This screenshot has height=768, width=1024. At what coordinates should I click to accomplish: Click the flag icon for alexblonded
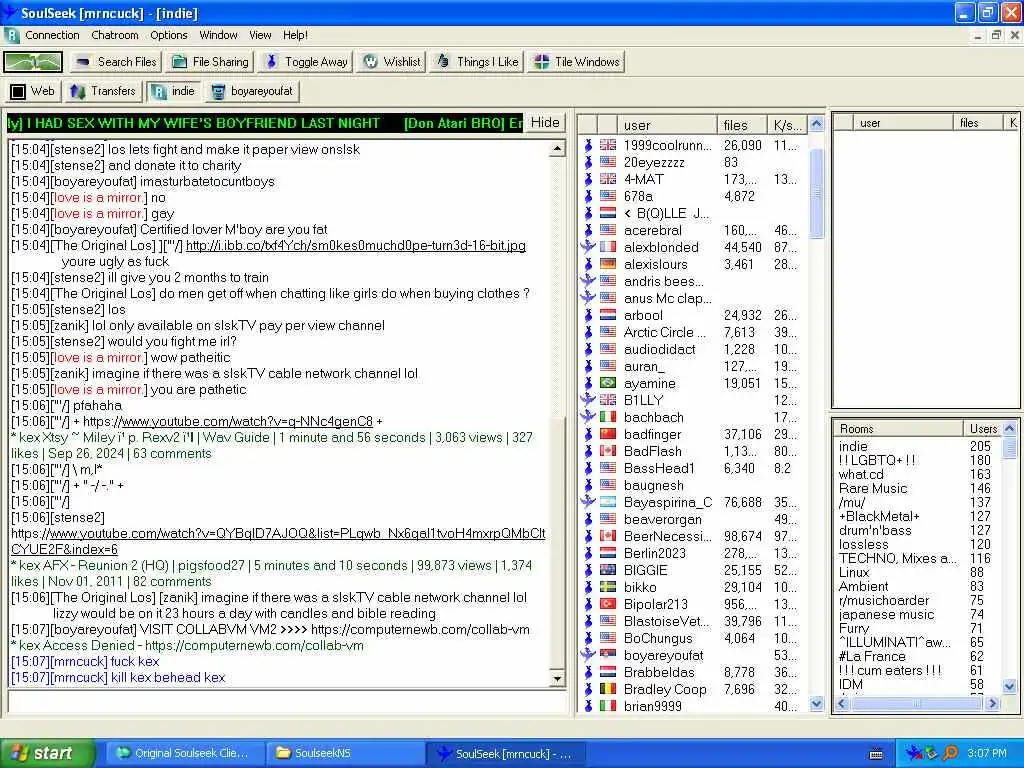point(608,247)
